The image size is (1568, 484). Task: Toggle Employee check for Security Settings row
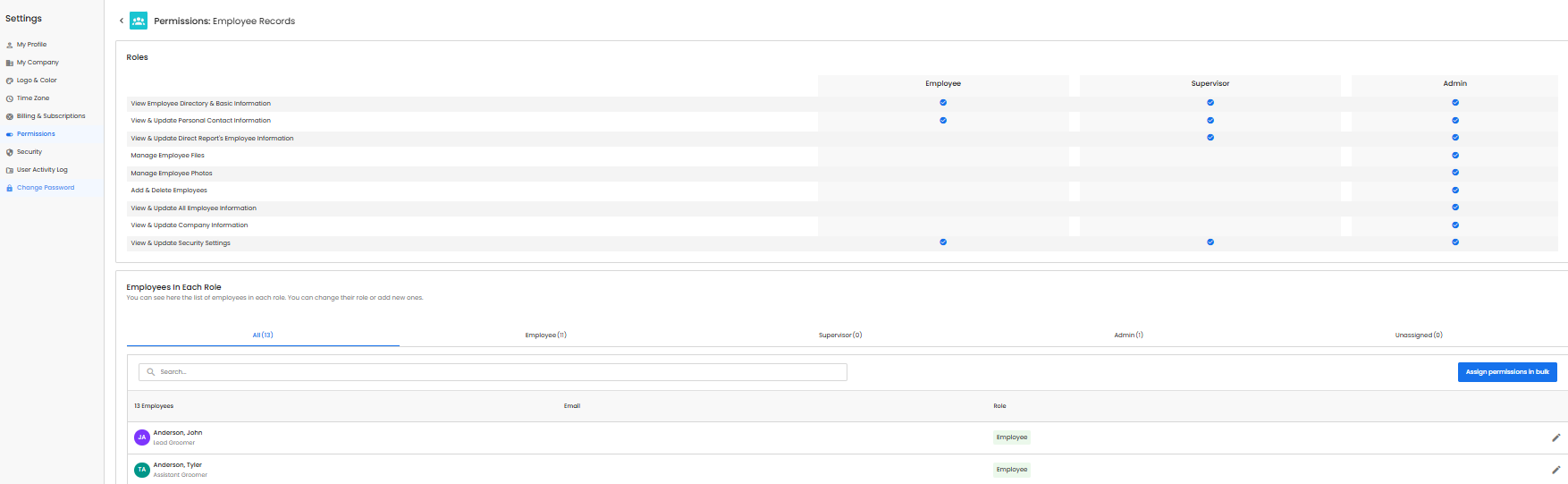click(x=943, y=242)
